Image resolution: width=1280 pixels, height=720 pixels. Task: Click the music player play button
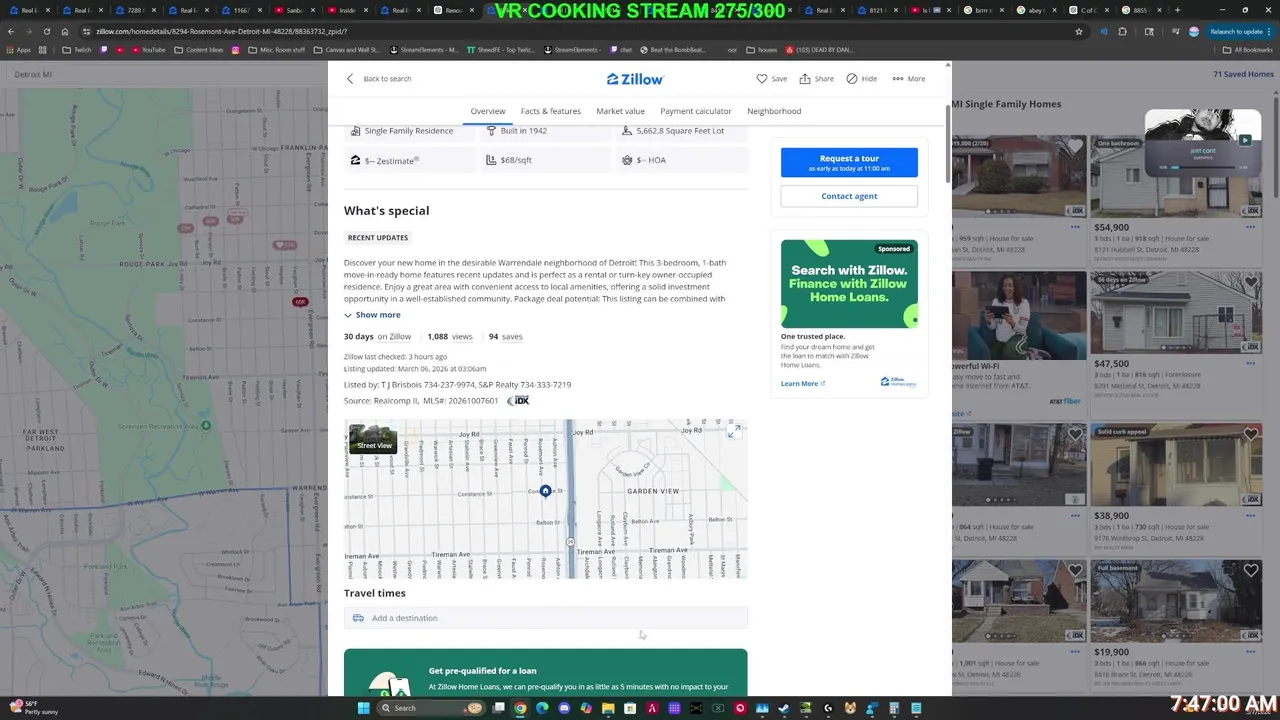tap(1244, 141)
